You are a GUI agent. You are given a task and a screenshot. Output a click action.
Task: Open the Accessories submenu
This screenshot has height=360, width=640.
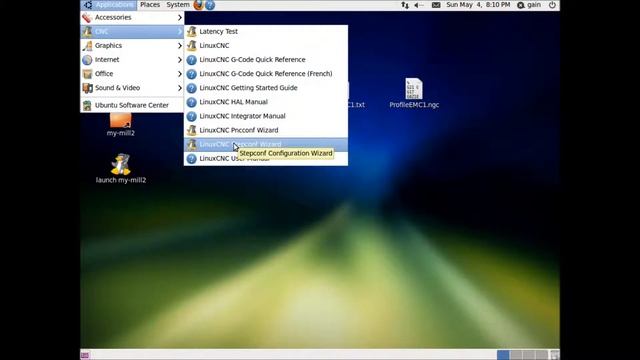pos(132,18)
